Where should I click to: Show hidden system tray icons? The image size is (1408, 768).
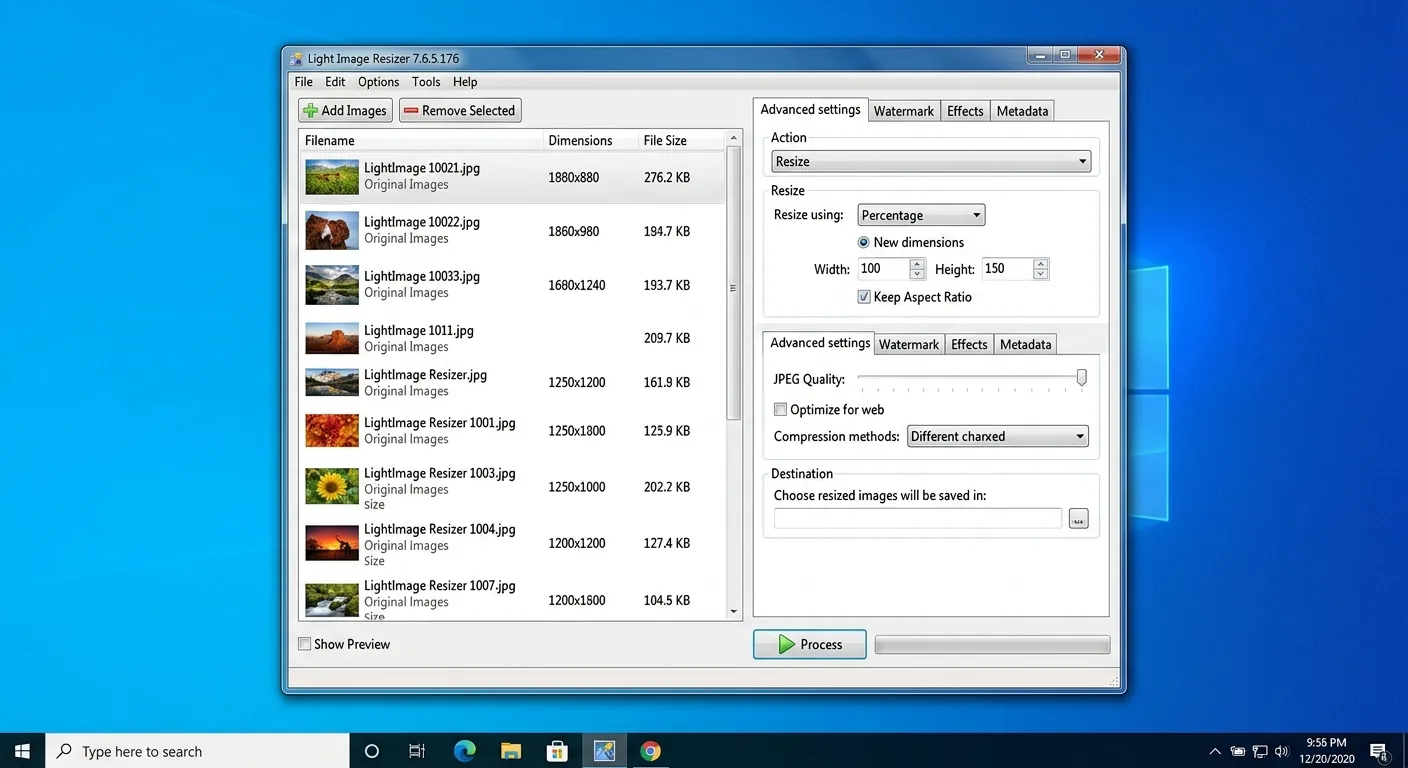(x=1215, y=751)
